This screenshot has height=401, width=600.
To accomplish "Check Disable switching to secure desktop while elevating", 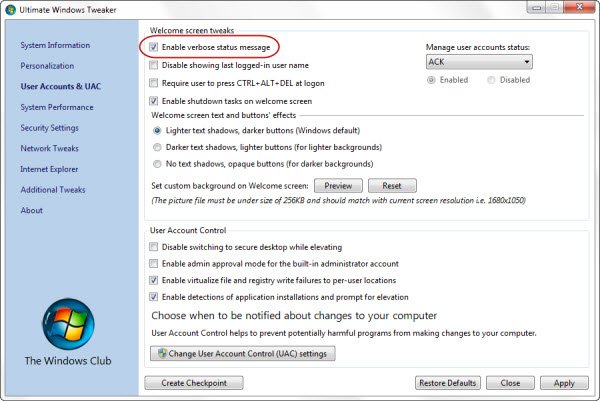I will (x=153, y=247).
